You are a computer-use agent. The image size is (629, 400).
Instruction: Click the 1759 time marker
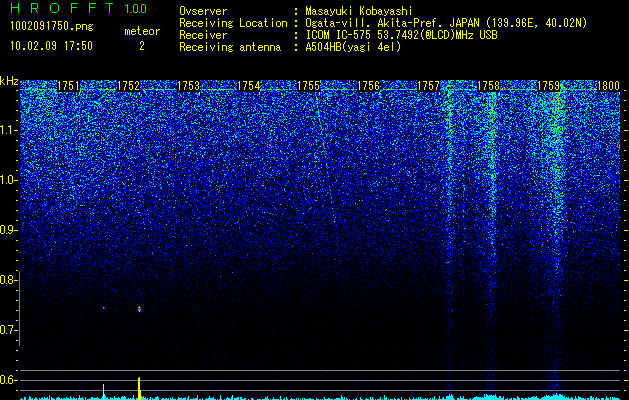tap(548, 86)
